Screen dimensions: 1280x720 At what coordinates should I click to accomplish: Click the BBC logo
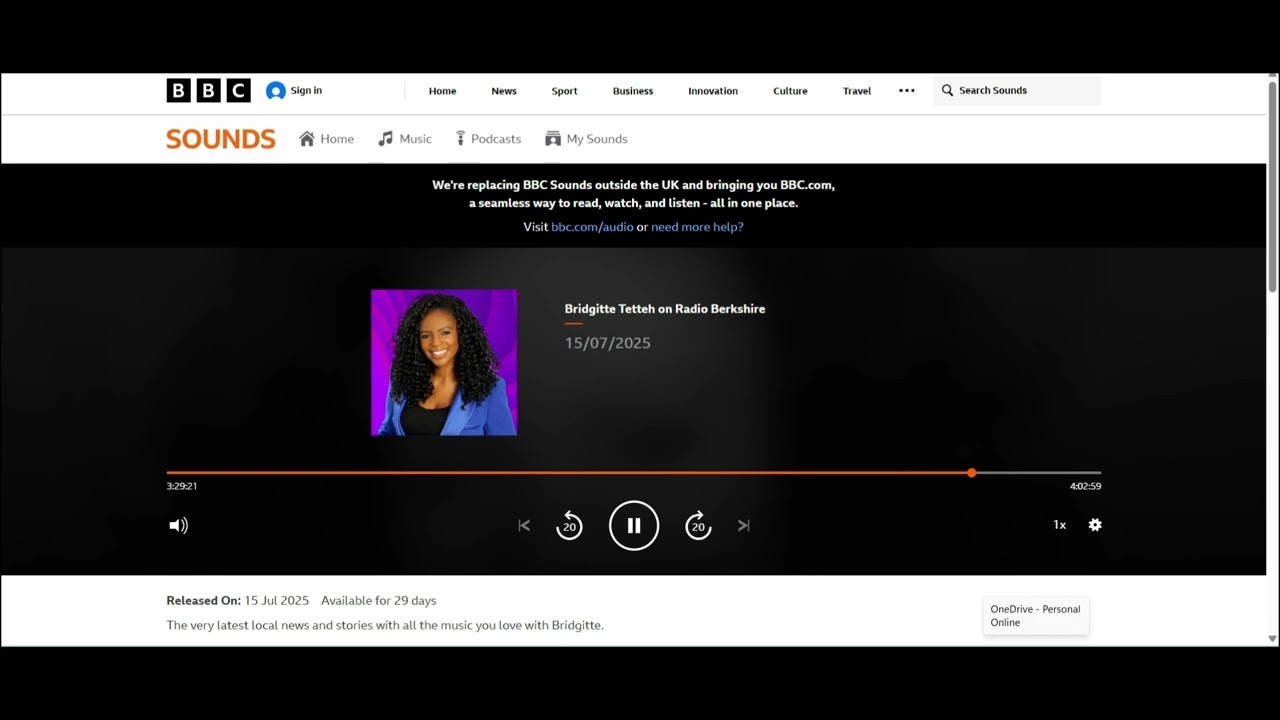pyautogui.click(x=208, y=91)
